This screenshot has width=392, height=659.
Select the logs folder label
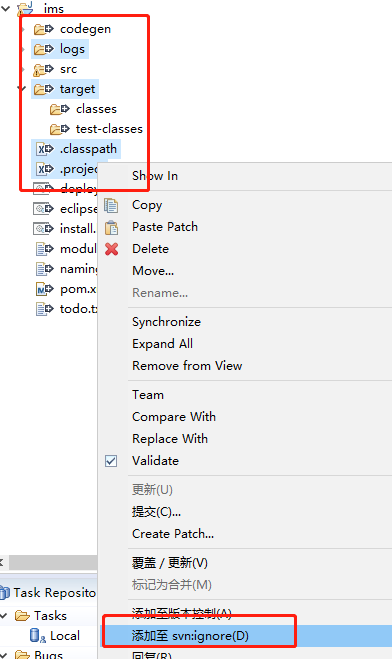[x=72, y=49]
